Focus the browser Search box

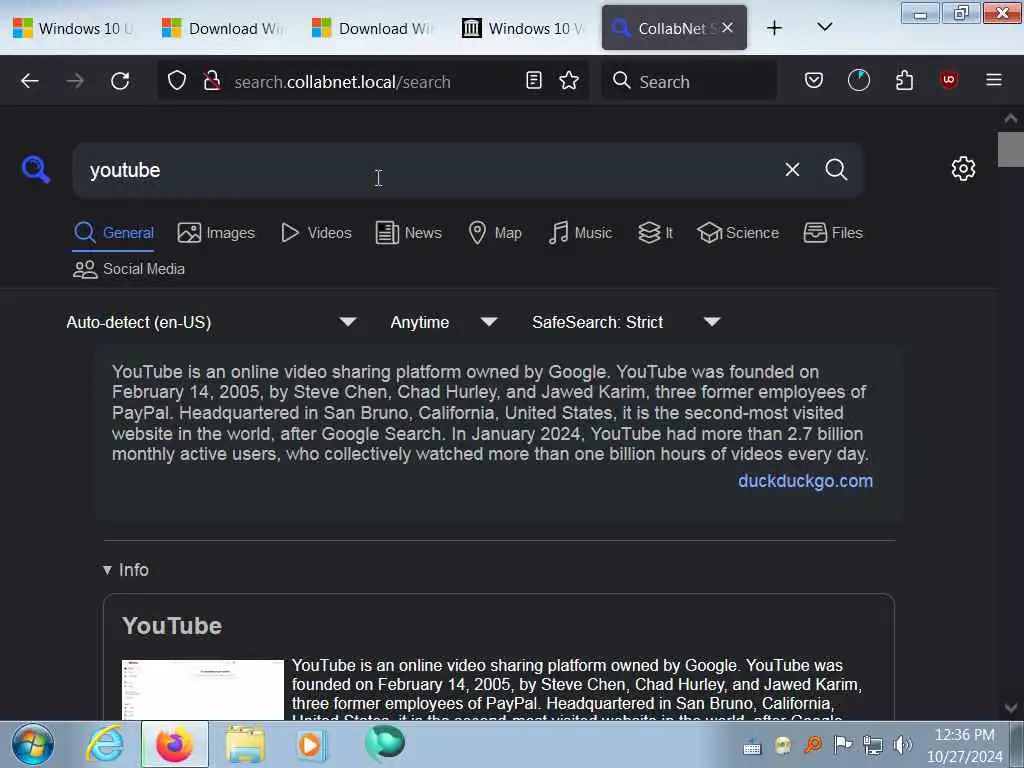coord(690,81)
